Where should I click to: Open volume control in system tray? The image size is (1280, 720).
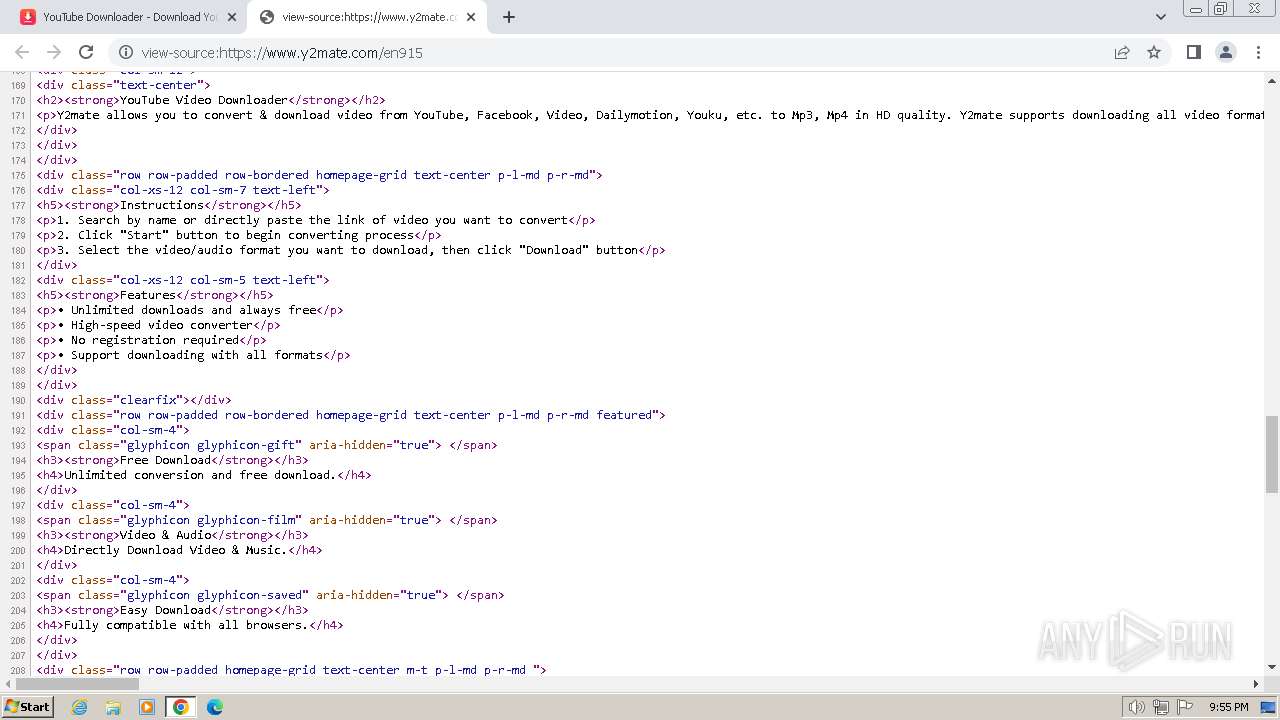[1136, 707]
